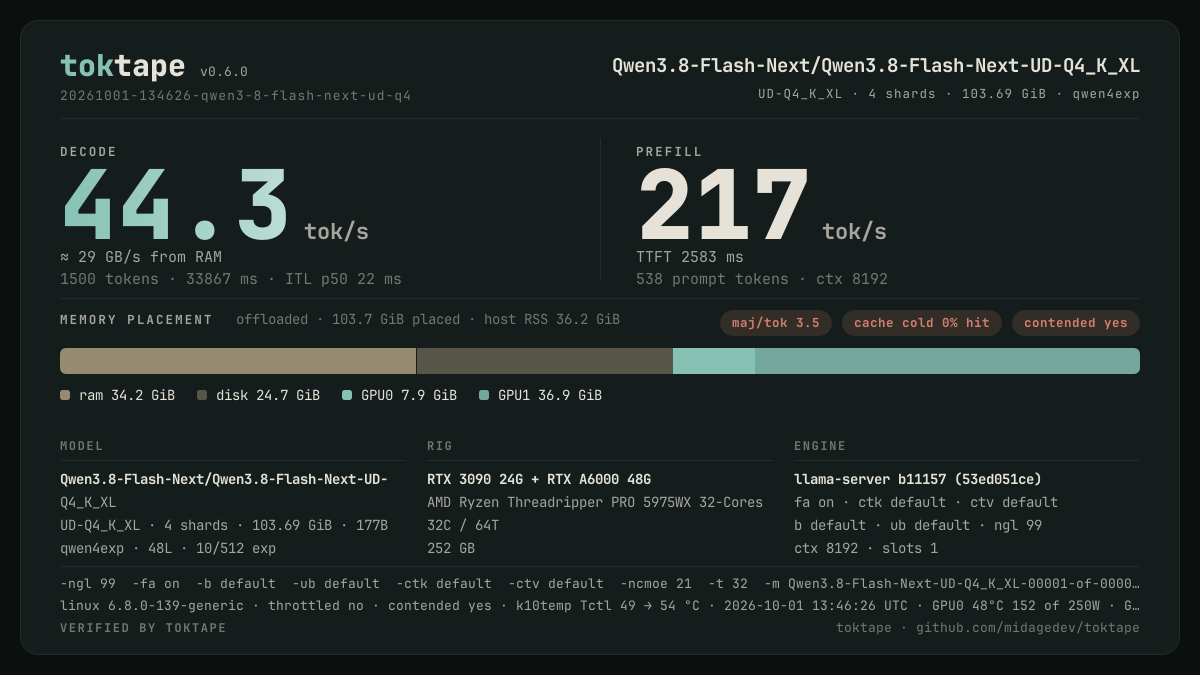This screenshot has height=675, width=1200.
Task: Click AMD Ryzen Threadripper PRO 5975WX line
Action: pos(595,502)
